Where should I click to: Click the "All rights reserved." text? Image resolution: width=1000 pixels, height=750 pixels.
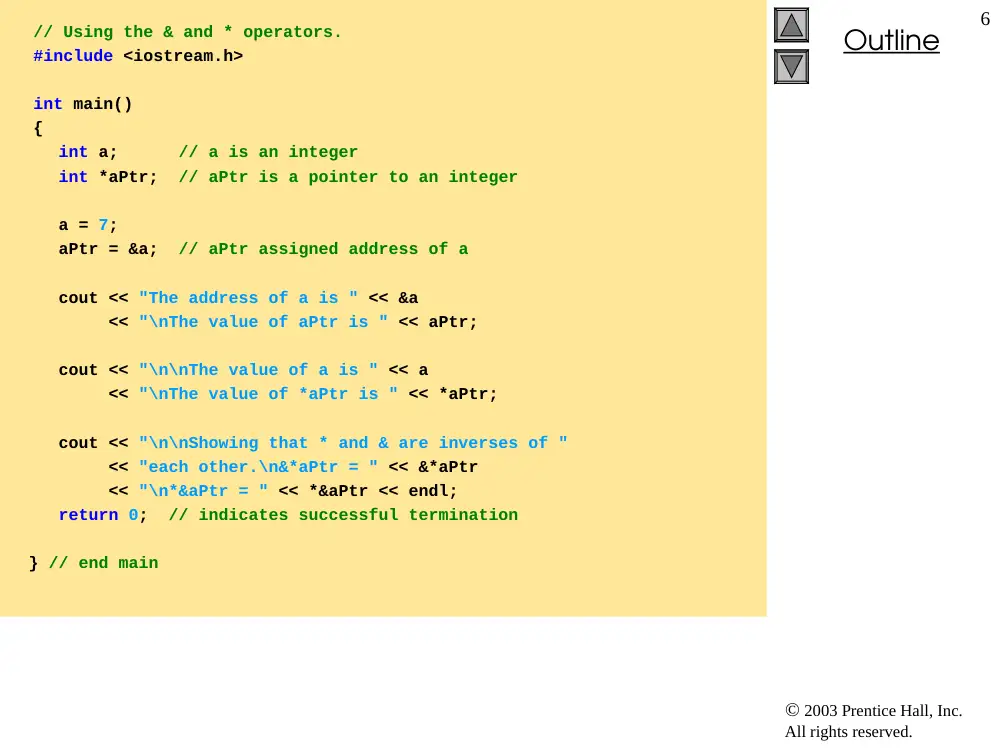[x=849, y=732]
